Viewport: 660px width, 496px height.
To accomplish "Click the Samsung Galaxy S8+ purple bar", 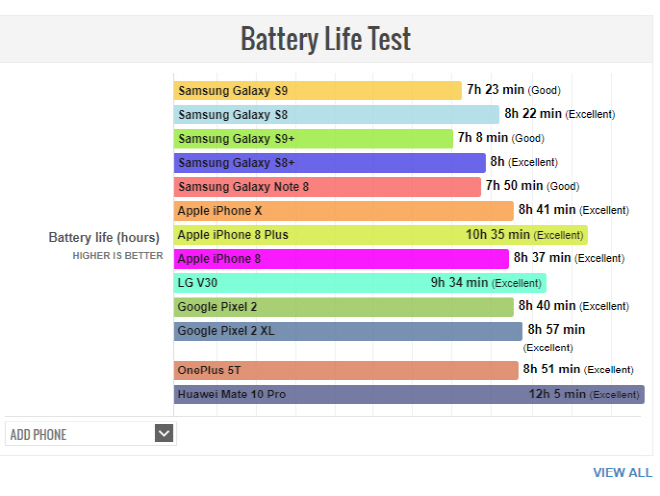I will 330,163.
